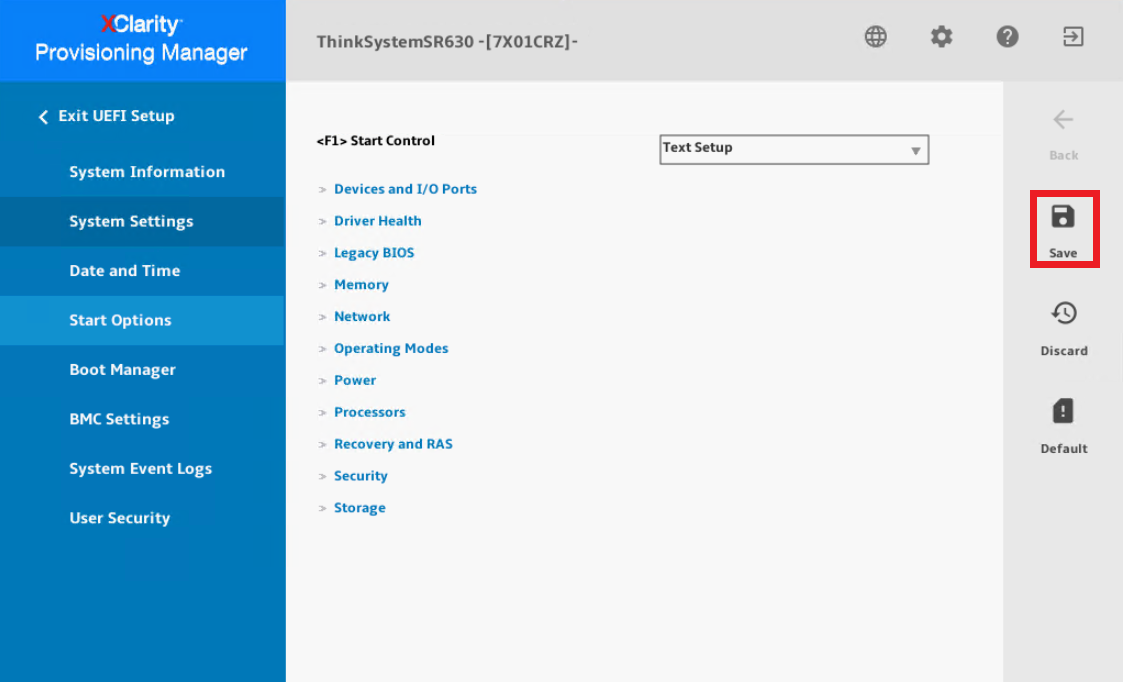Click the Back arrow icon
The image size is (1126, 682).
[1063, 120]
